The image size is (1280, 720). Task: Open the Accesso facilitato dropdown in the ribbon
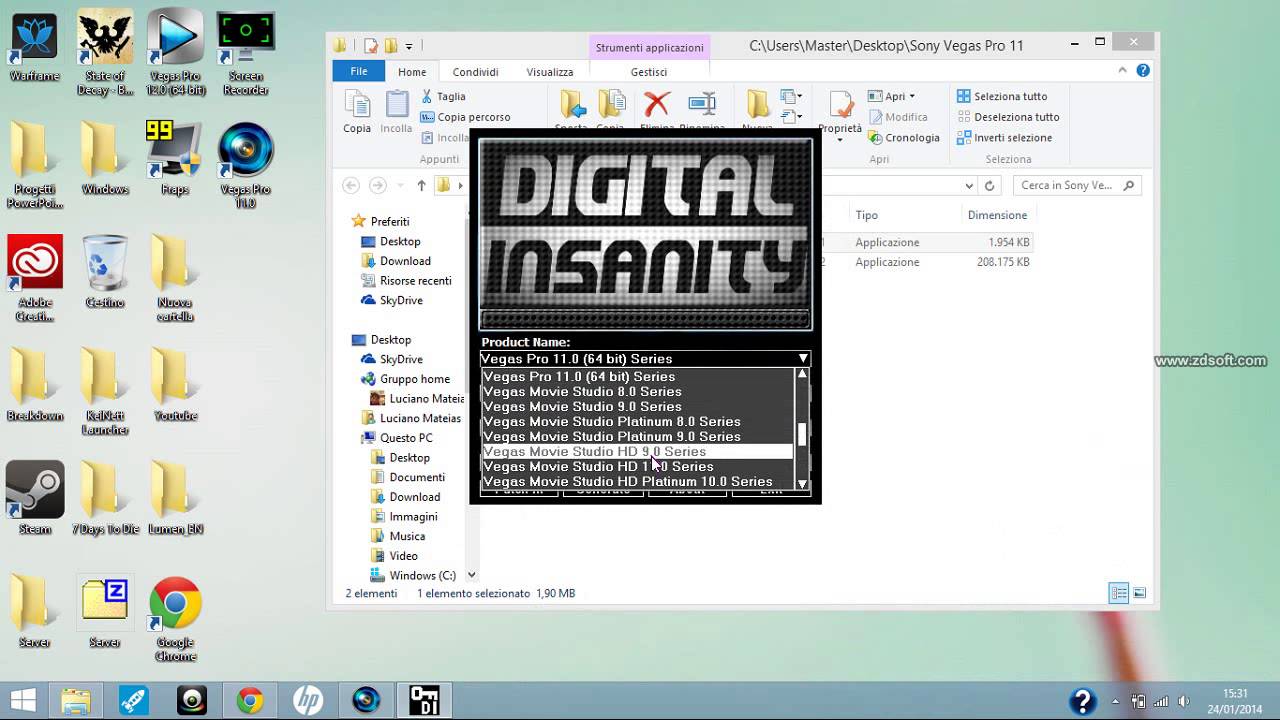792,117
